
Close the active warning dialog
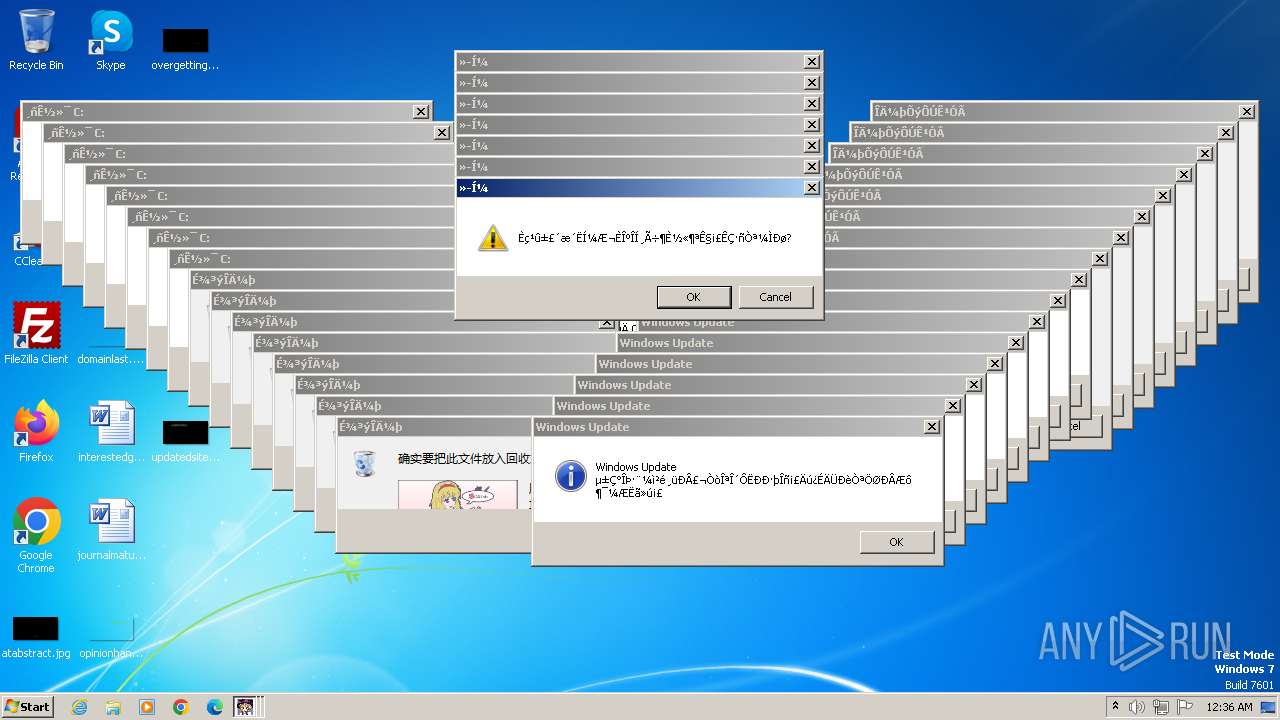click(811, 188)
